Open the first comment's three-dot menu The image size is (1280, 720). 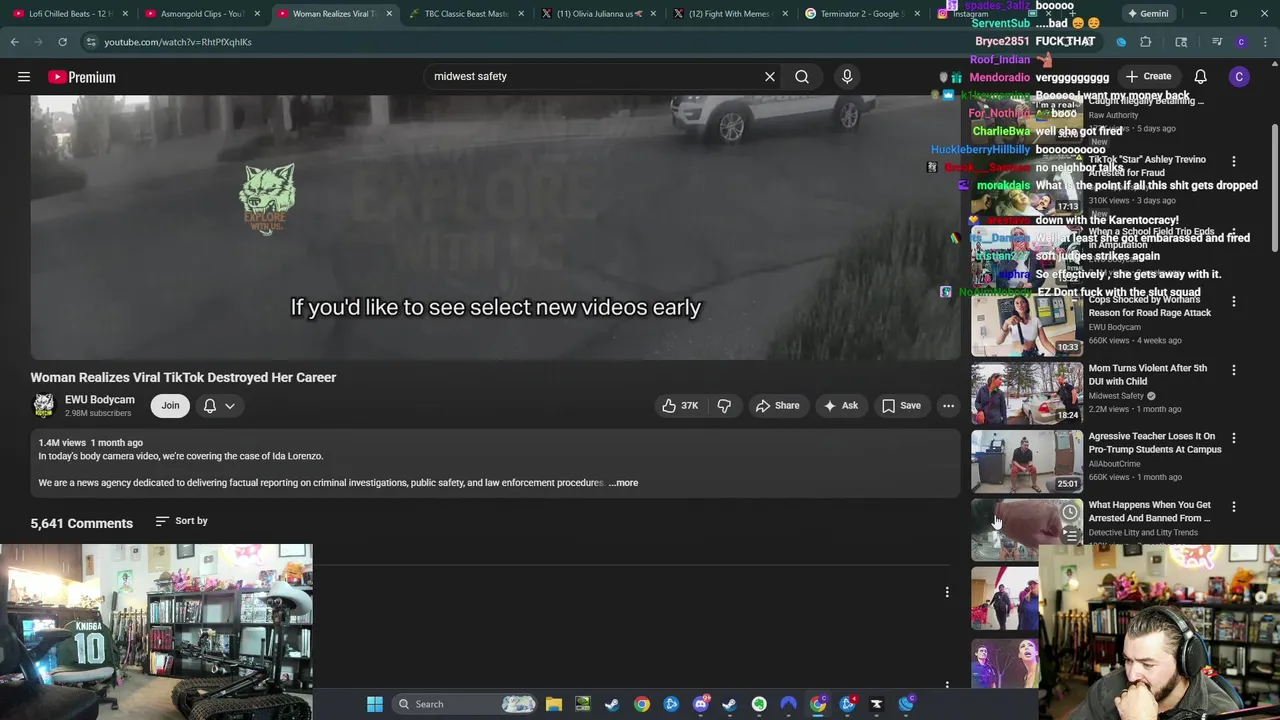coord(947,592)
